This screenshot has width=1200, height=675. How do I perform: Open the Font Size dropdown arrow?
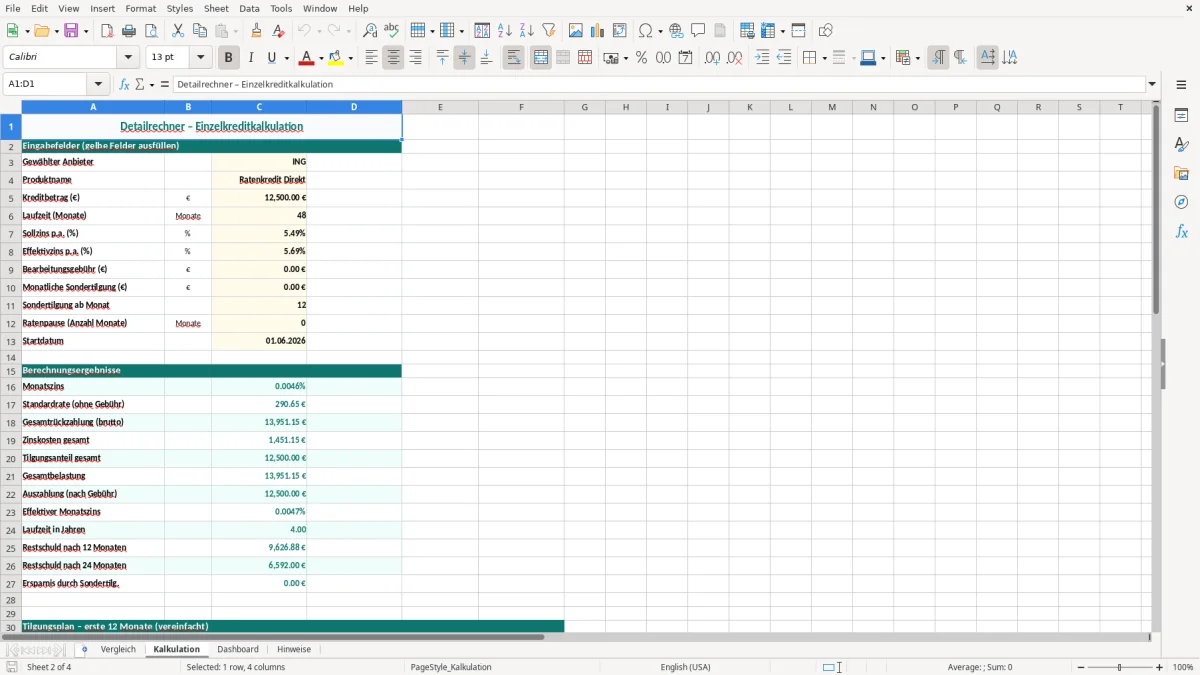pos(201,58)
